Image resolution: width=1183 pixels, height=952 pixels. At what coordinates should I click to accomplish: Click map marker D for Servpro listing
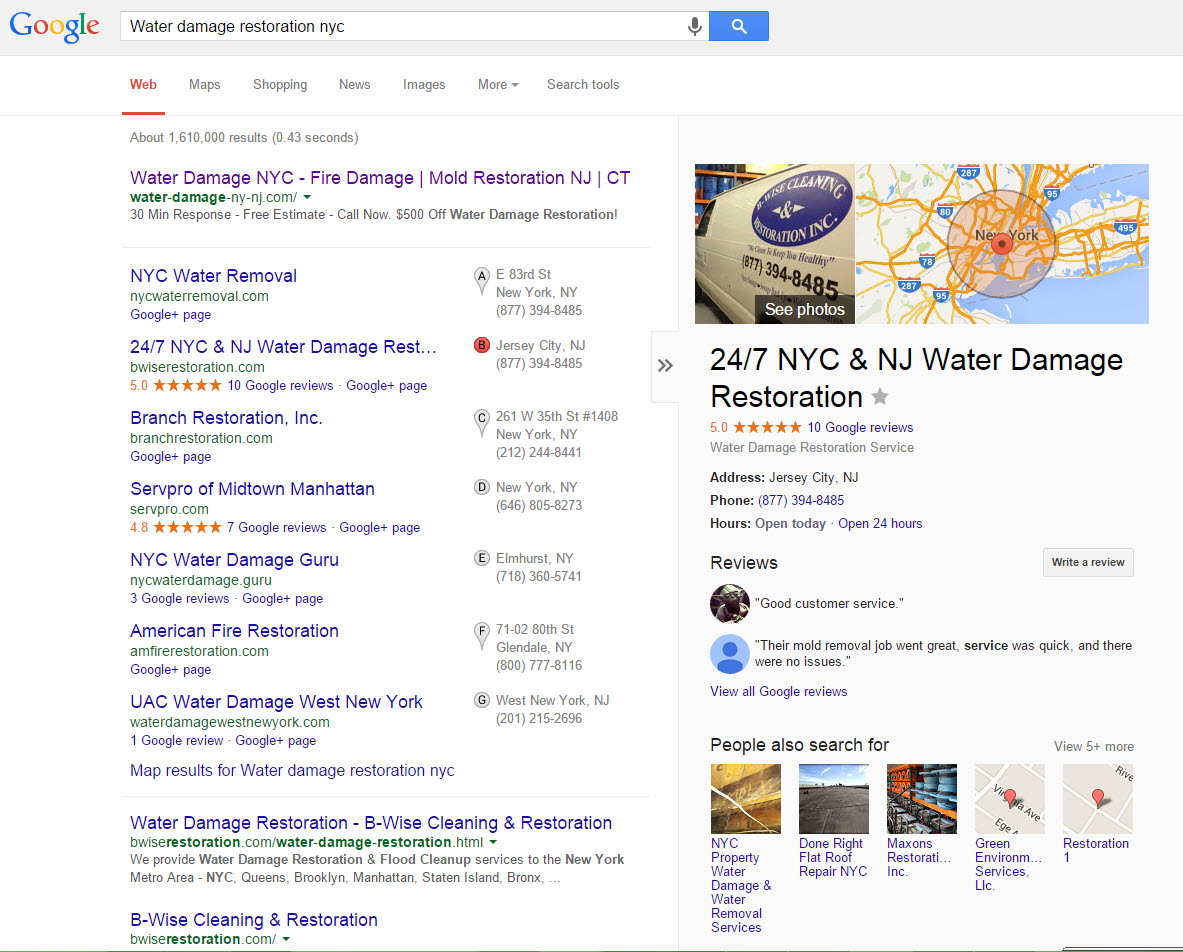(x=481, y=487)
